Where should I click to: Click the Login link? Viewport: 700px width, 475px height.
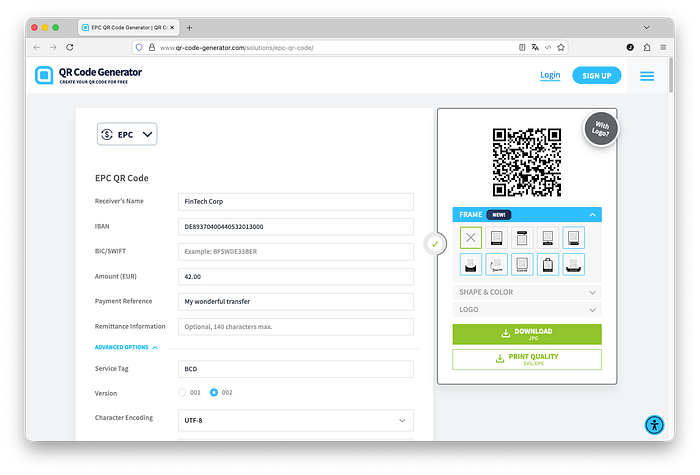coord(550,75)
